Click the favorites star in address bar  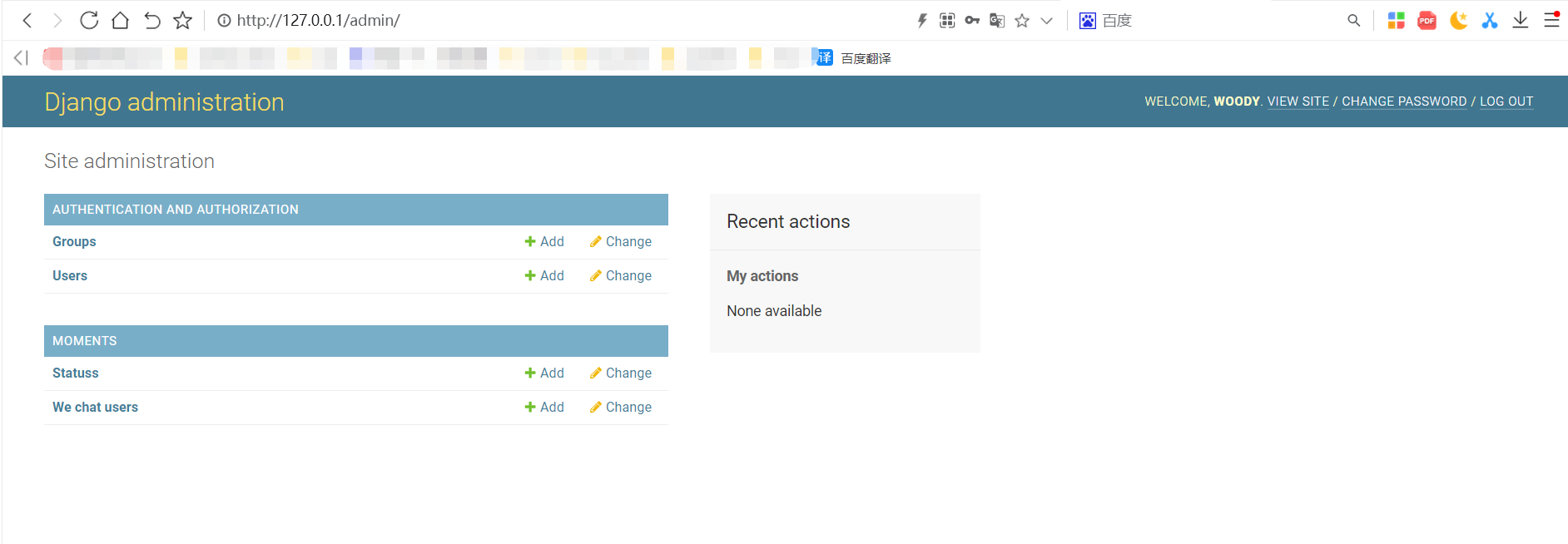point(1022,21)
